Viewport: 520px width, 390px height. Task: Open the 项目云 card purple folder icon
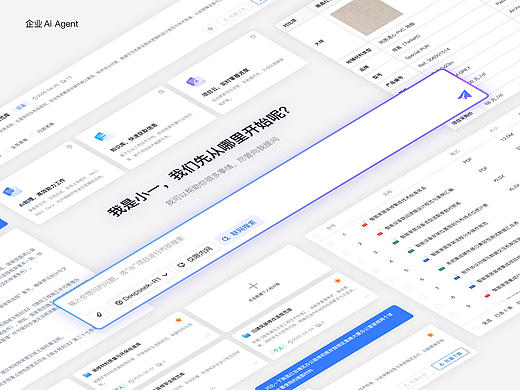[196, 81]
